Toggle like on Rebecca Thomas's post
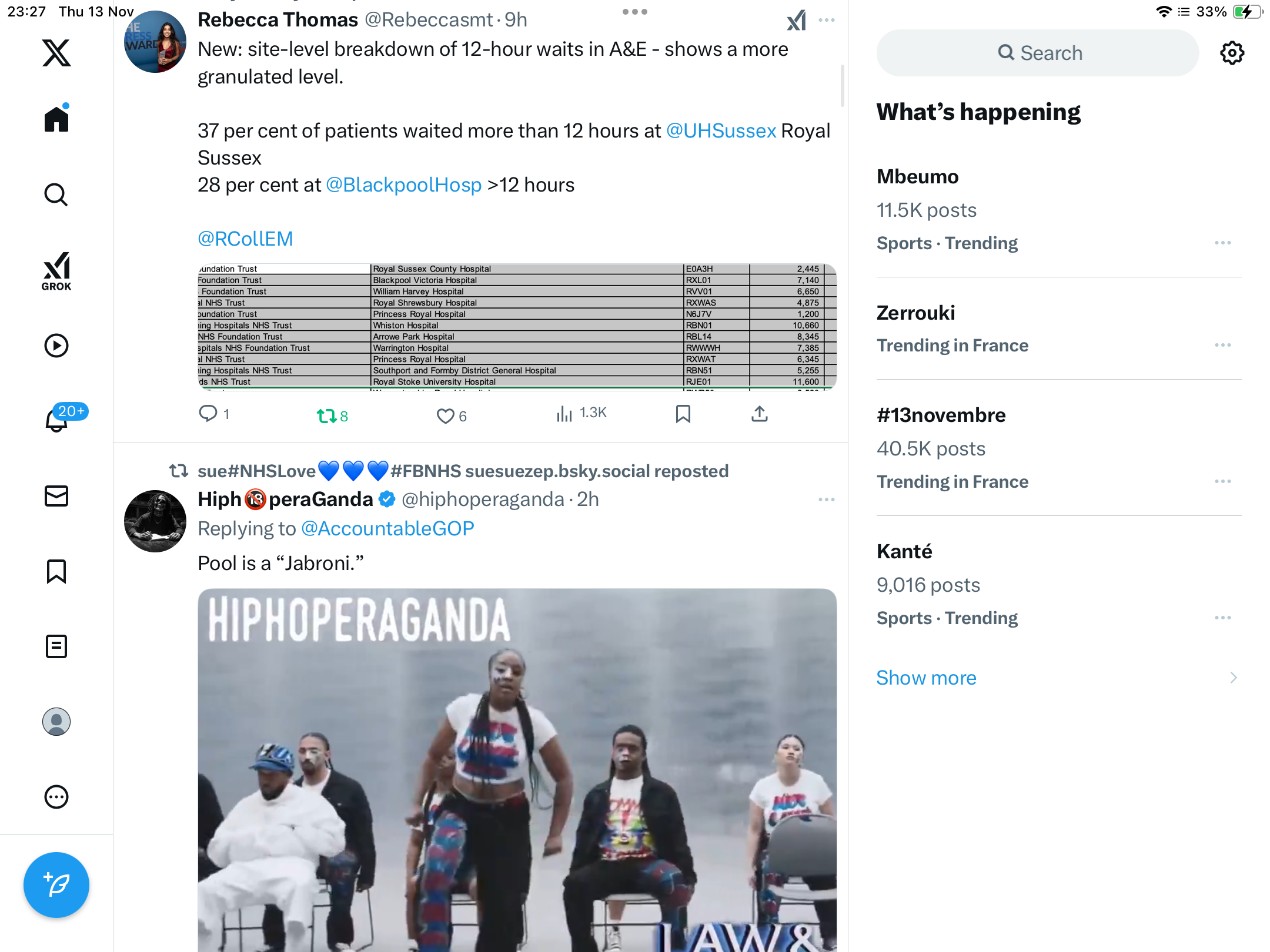Screen dimensions: 1270x952 pos(451,415)
